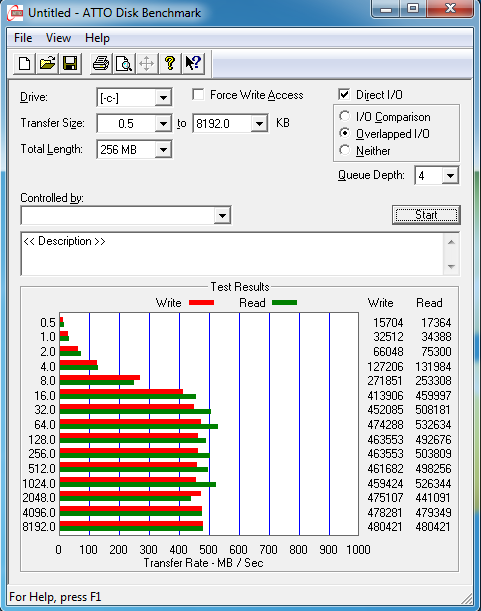Expand the Drive dropdown
481x611 pixels.
(x=163, y=97)
